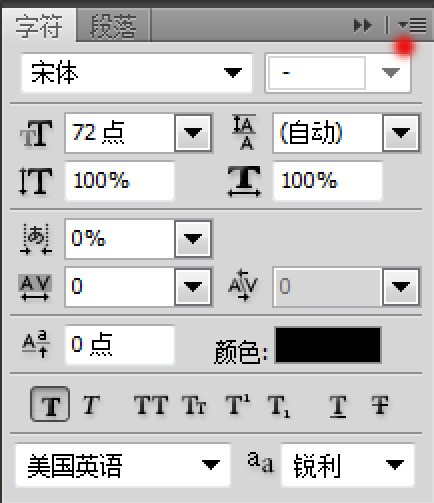434x503 pixels.
Task: Switch to the 段落 tab
Action: pyautogui.click(x=113, y=26)
